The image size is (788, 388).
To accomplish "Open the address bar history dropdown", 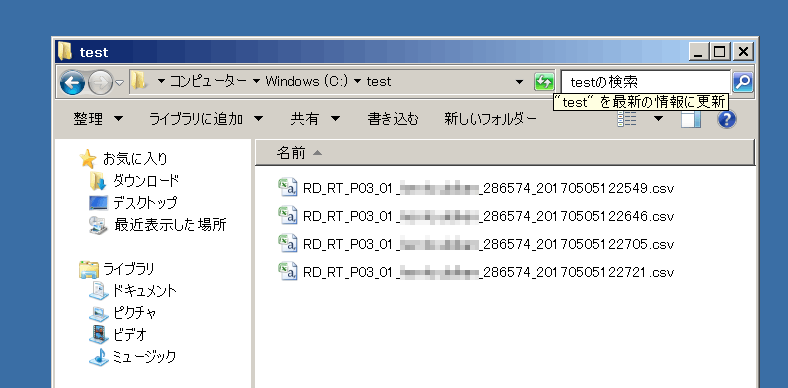I will pos(520,81).
